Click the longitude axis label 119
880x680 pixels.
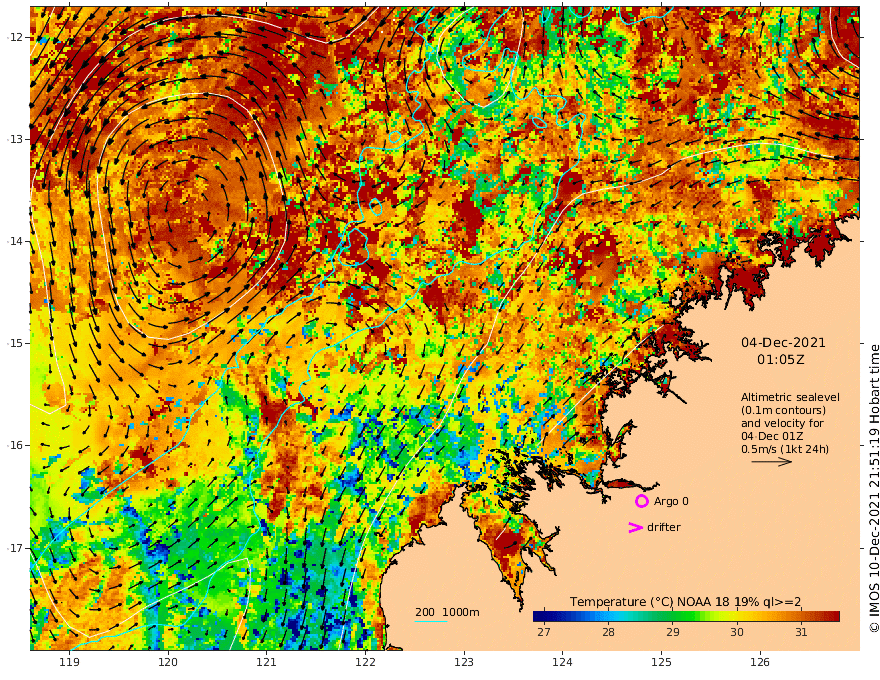tap(69, 662)
